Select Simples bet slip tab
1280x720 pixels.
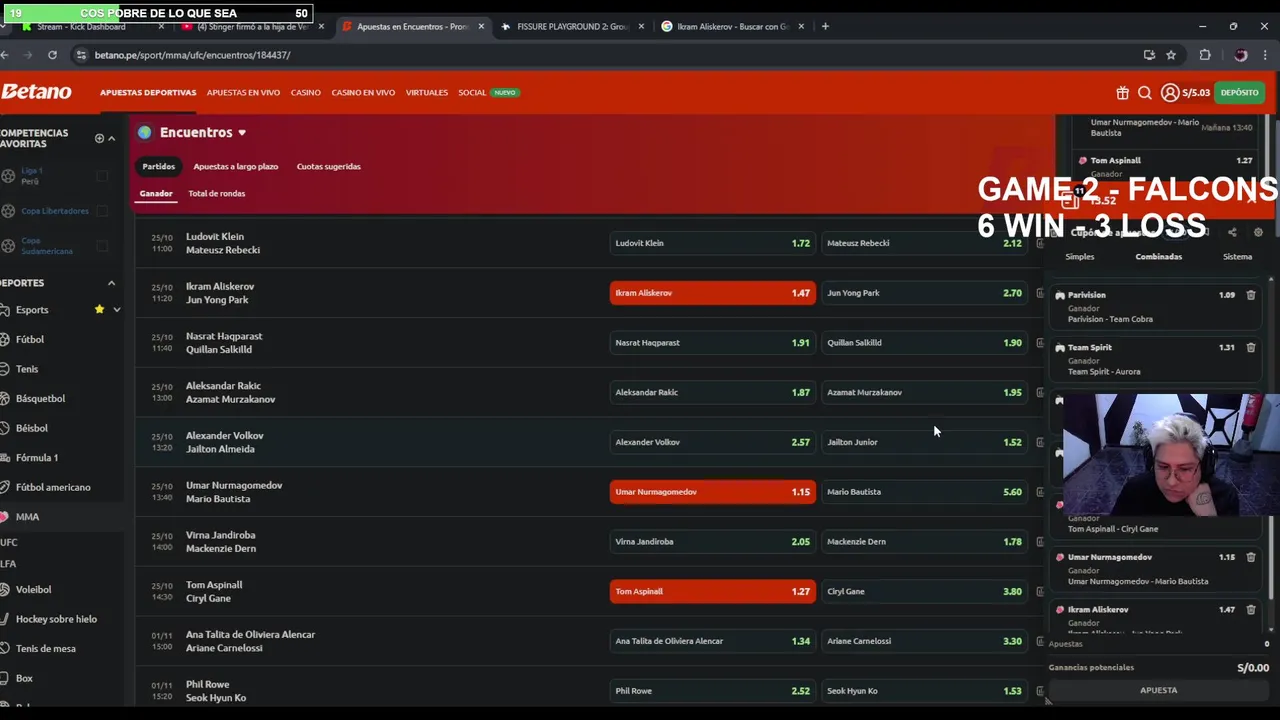click(1079, 257)
